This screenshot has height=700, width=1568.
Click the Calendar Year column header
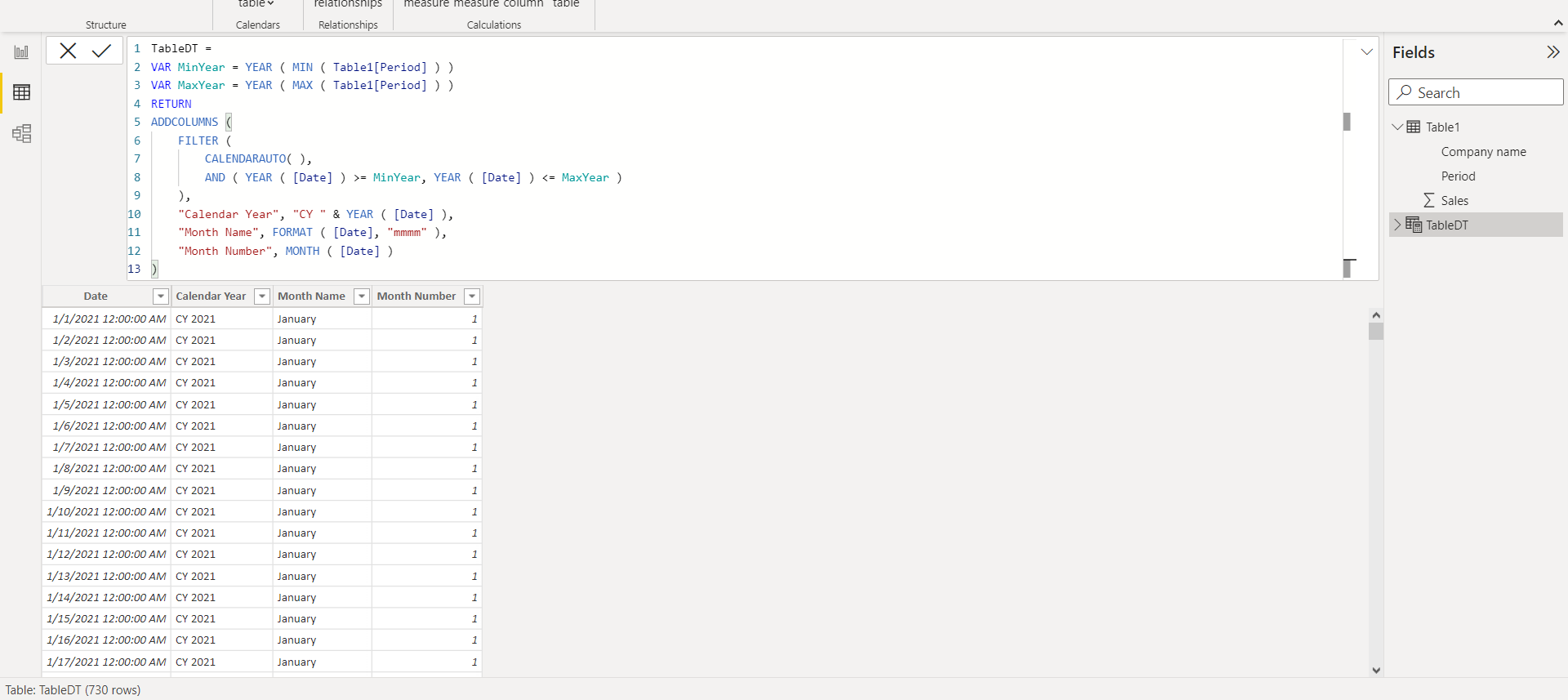tap(211, 296)
